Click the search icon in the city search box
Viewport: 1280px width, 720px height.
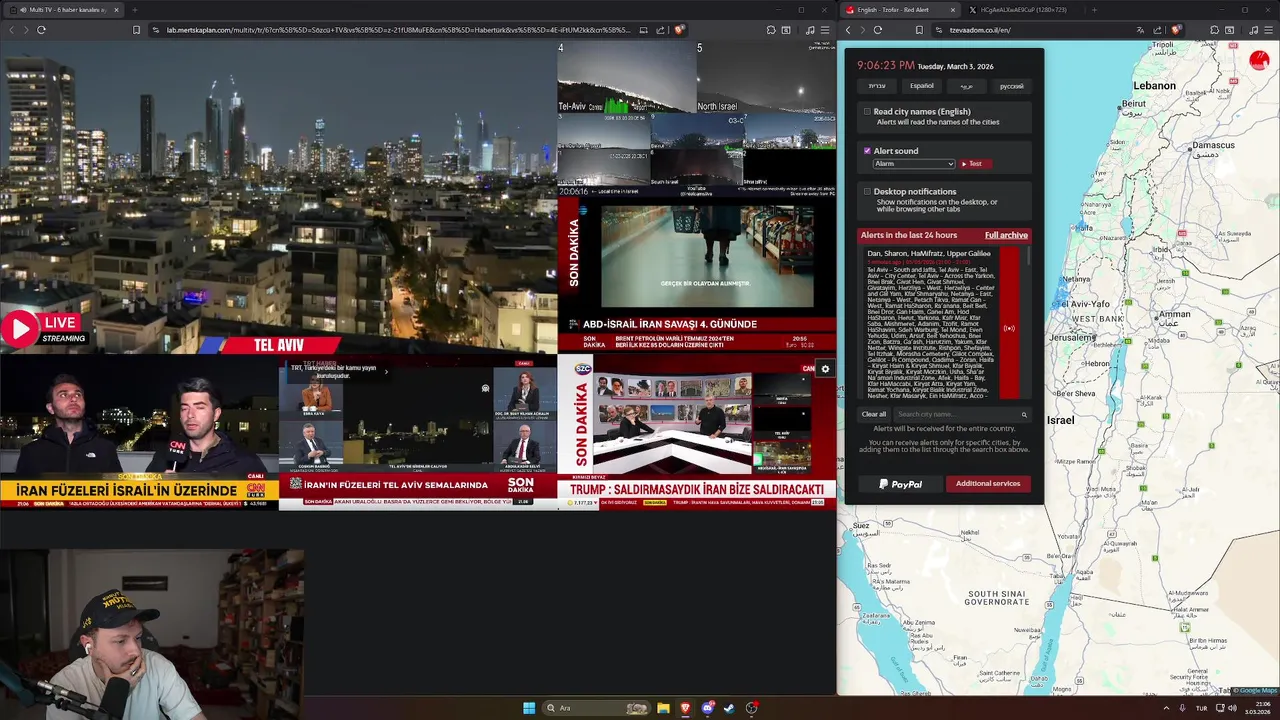(1024, 414)
